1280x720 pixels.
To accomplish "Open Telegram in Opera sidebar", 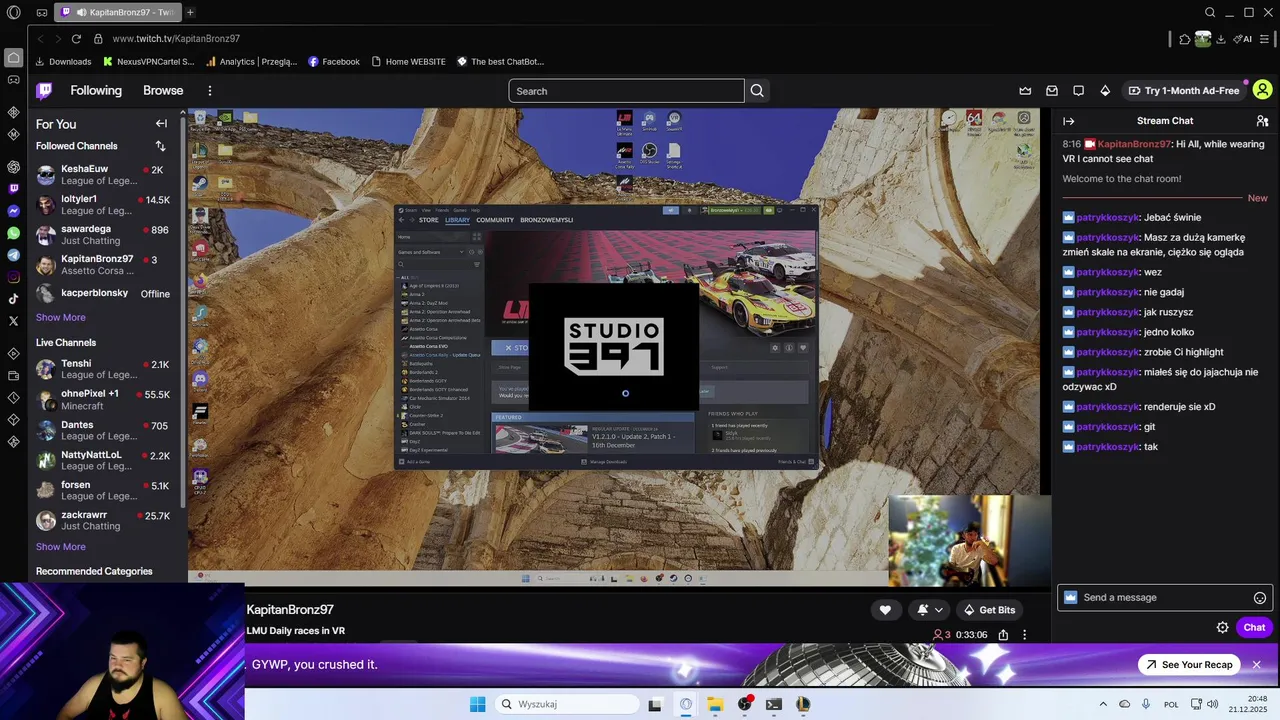I will pyautogui.click(x=14, y=255).
